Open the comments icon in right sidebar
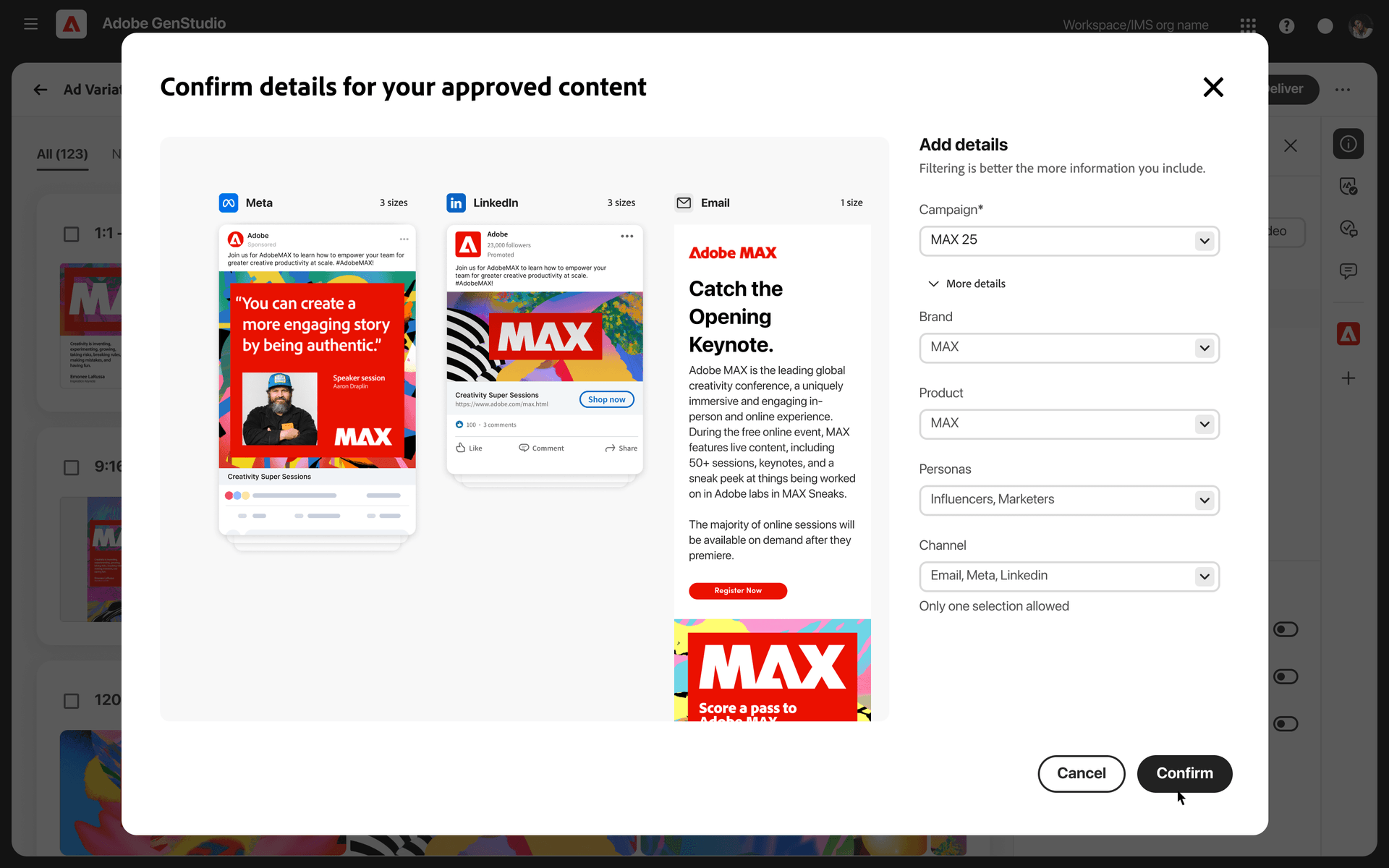The image size is (1389, 868). 1348,271
